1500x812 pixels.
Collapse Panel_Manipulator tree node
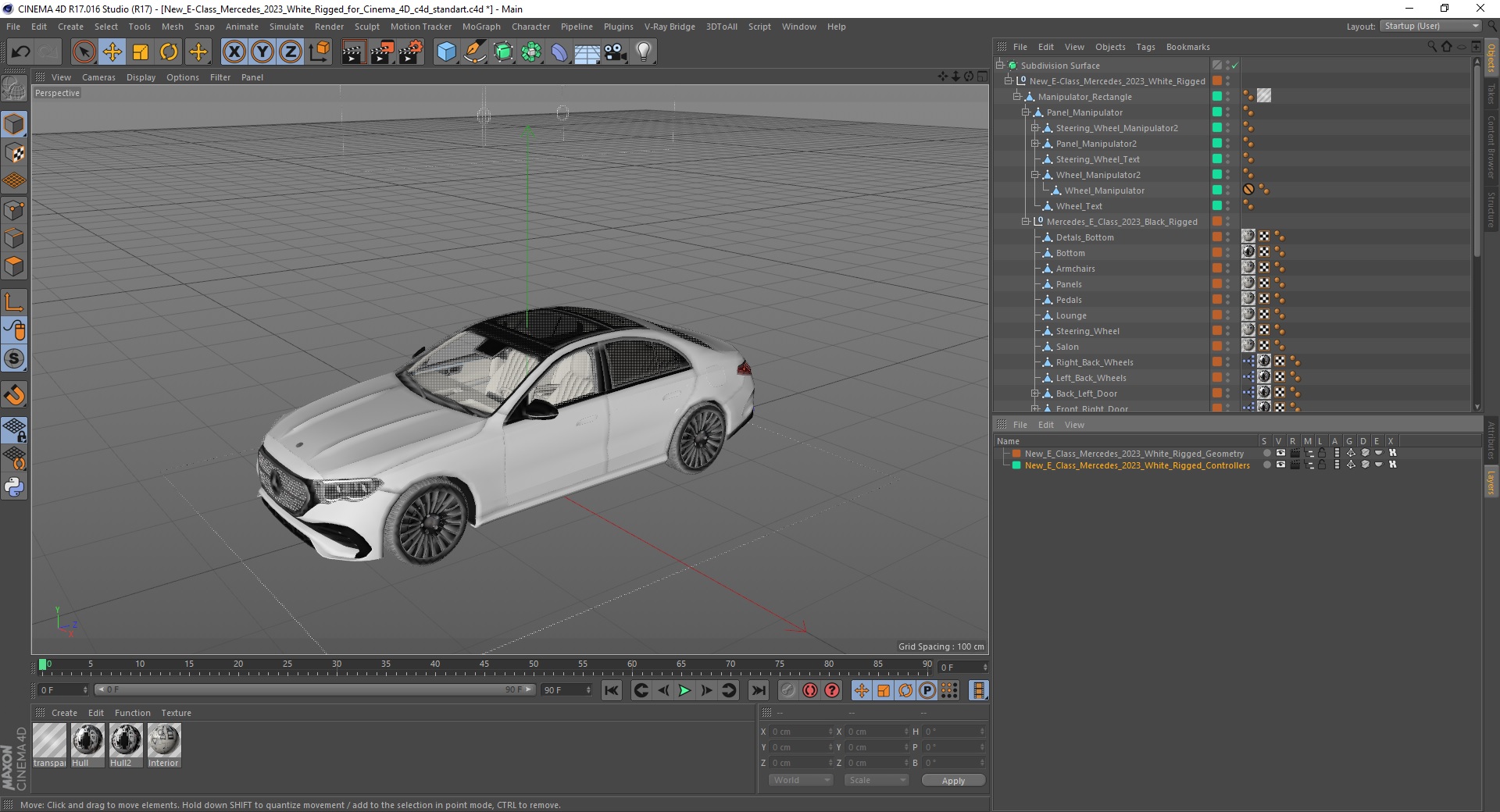[x=1026, y=112]
